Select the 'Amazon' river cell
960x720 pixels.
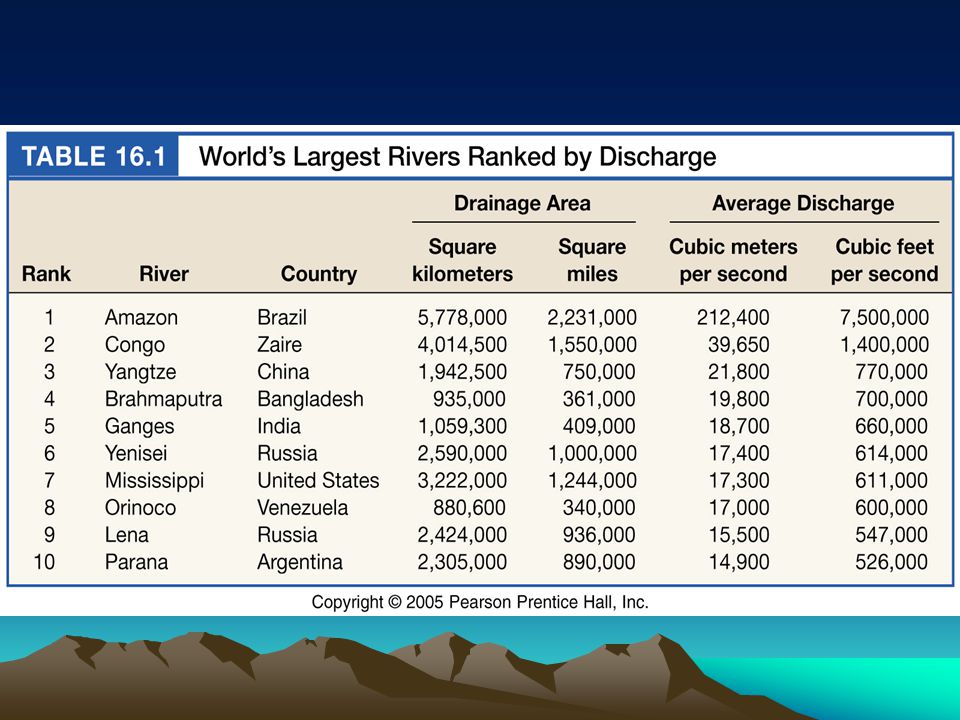[x=141, y=318]
